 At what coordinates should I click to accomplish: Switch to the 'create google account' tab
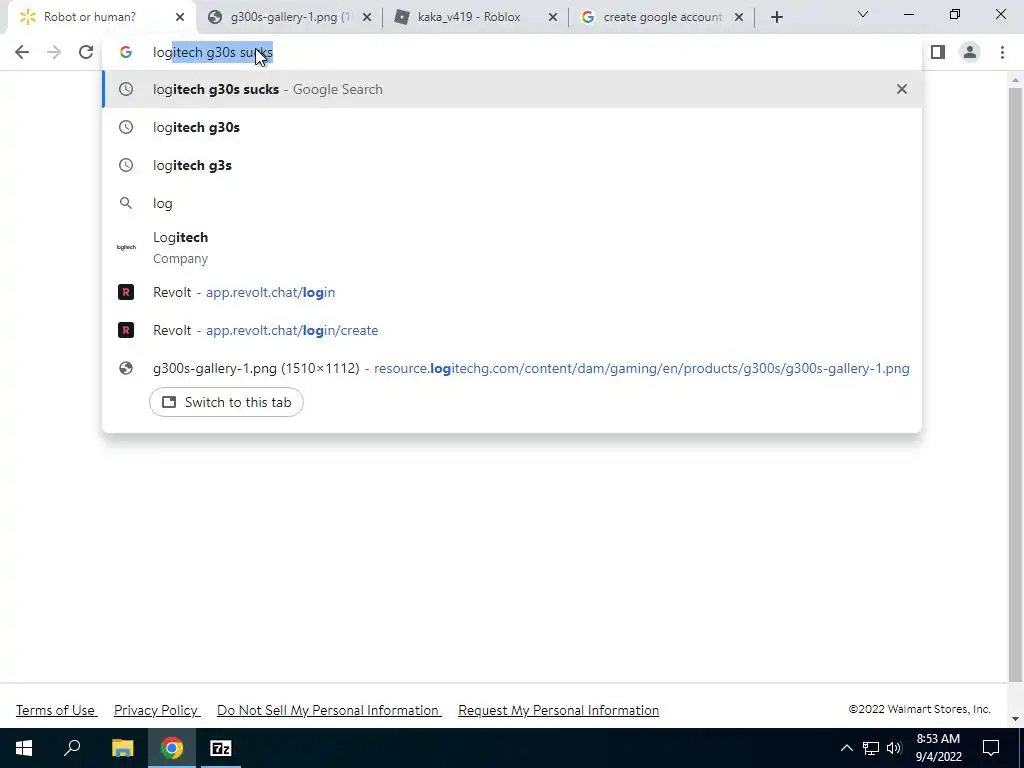(662, 18)
